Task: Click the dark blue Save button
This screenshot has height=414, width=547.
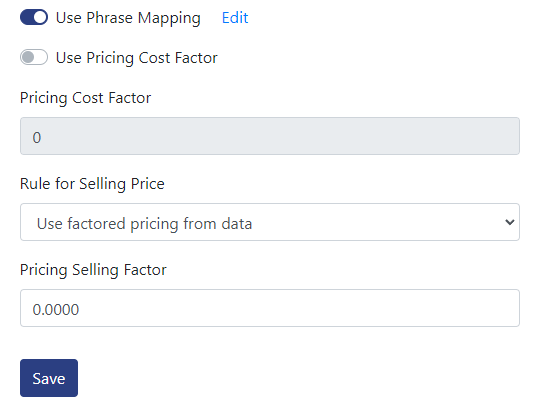Action: [x=49, y=378]
